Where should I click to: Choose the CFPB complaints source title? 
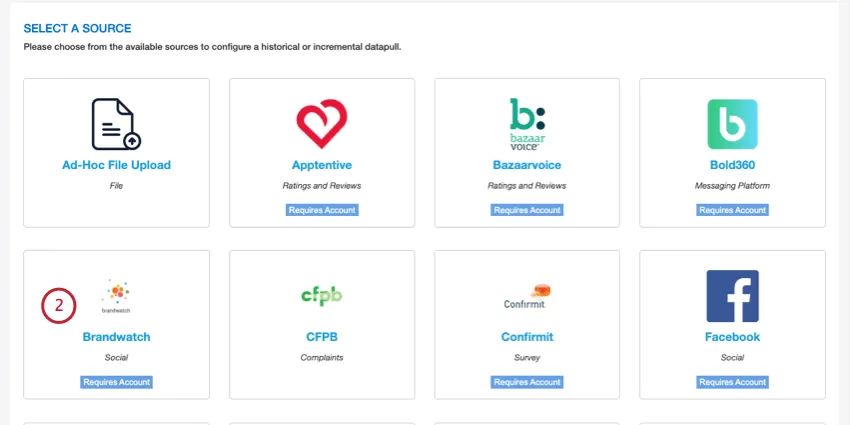[321, 337]
